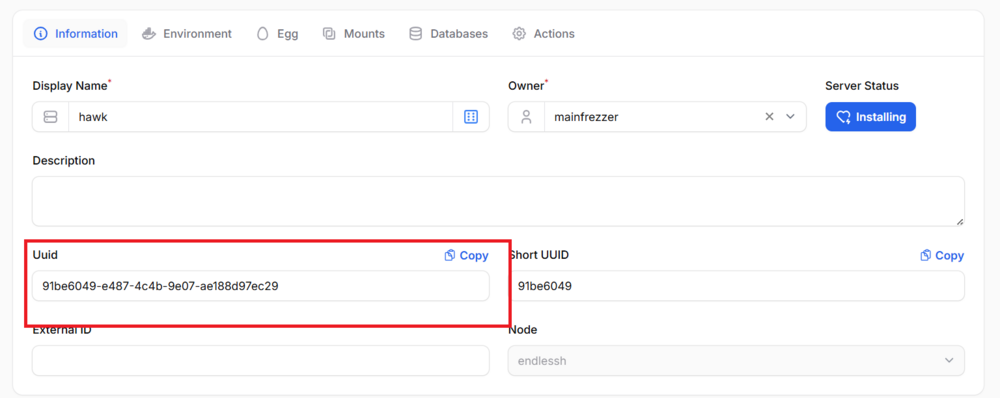Clear the mainfrezzer owner selection
Viewport: 1000px width, 398px height.
tap(769, 117)
